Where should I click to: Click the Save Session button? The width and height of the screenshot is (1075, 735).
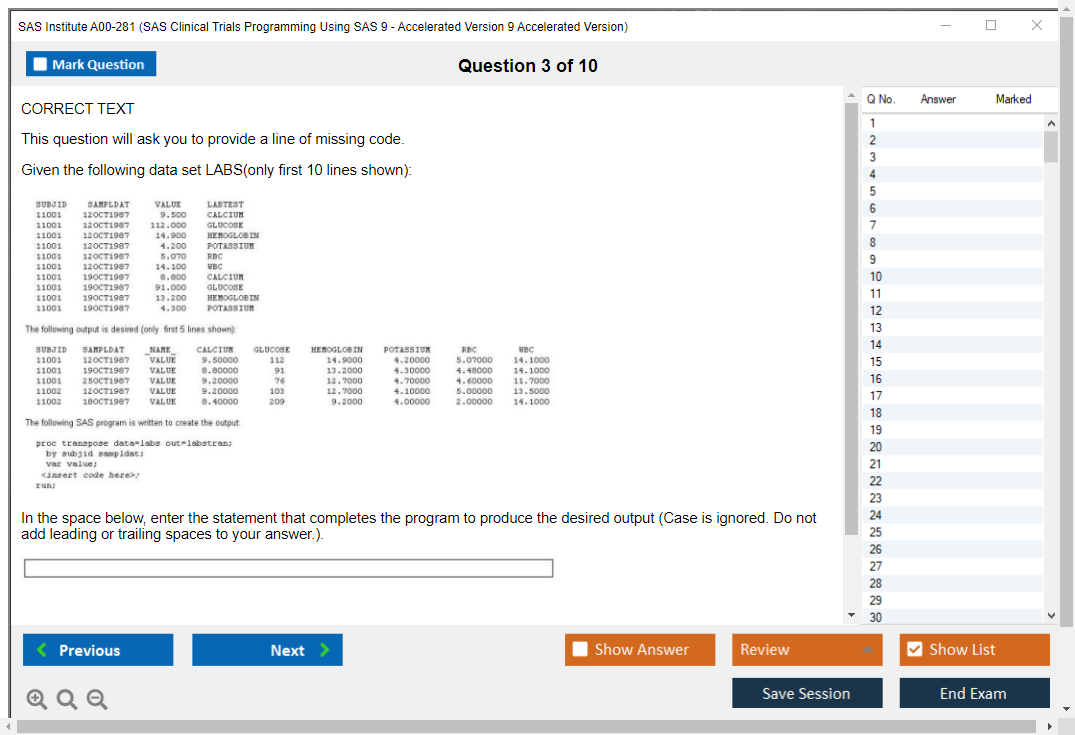(x=807, y=694)
